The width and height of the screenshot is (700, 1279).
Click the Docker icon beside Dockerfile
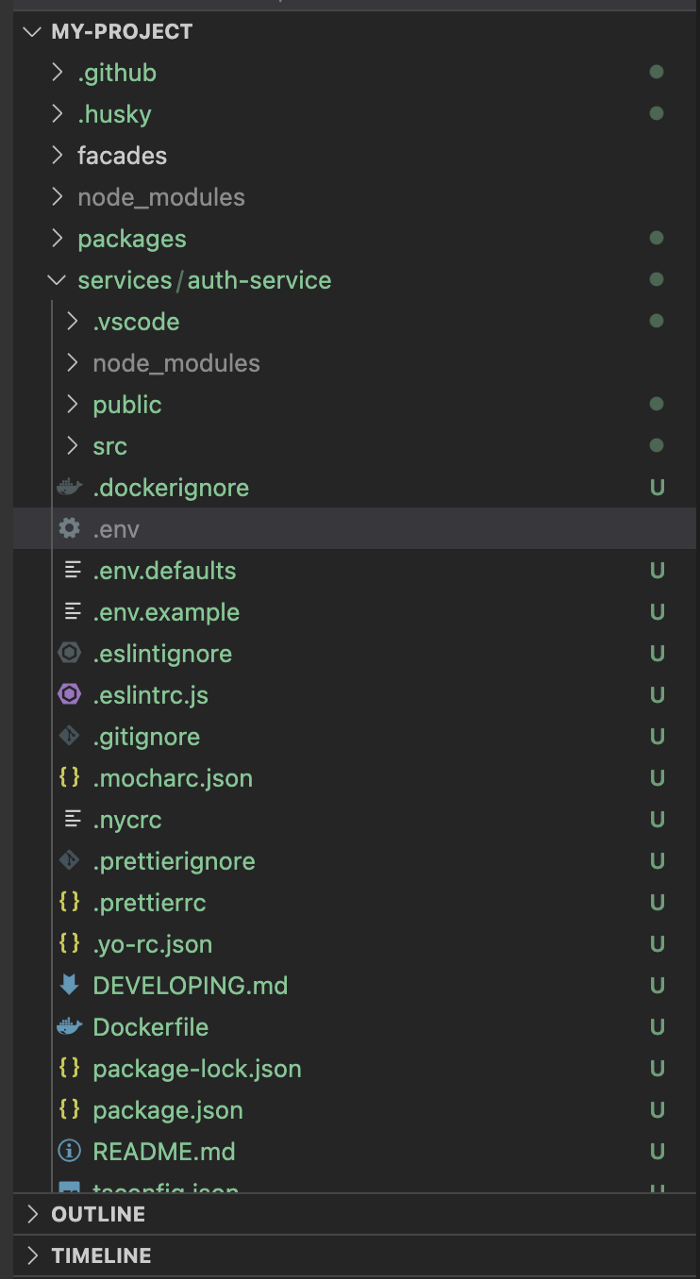69,1027
